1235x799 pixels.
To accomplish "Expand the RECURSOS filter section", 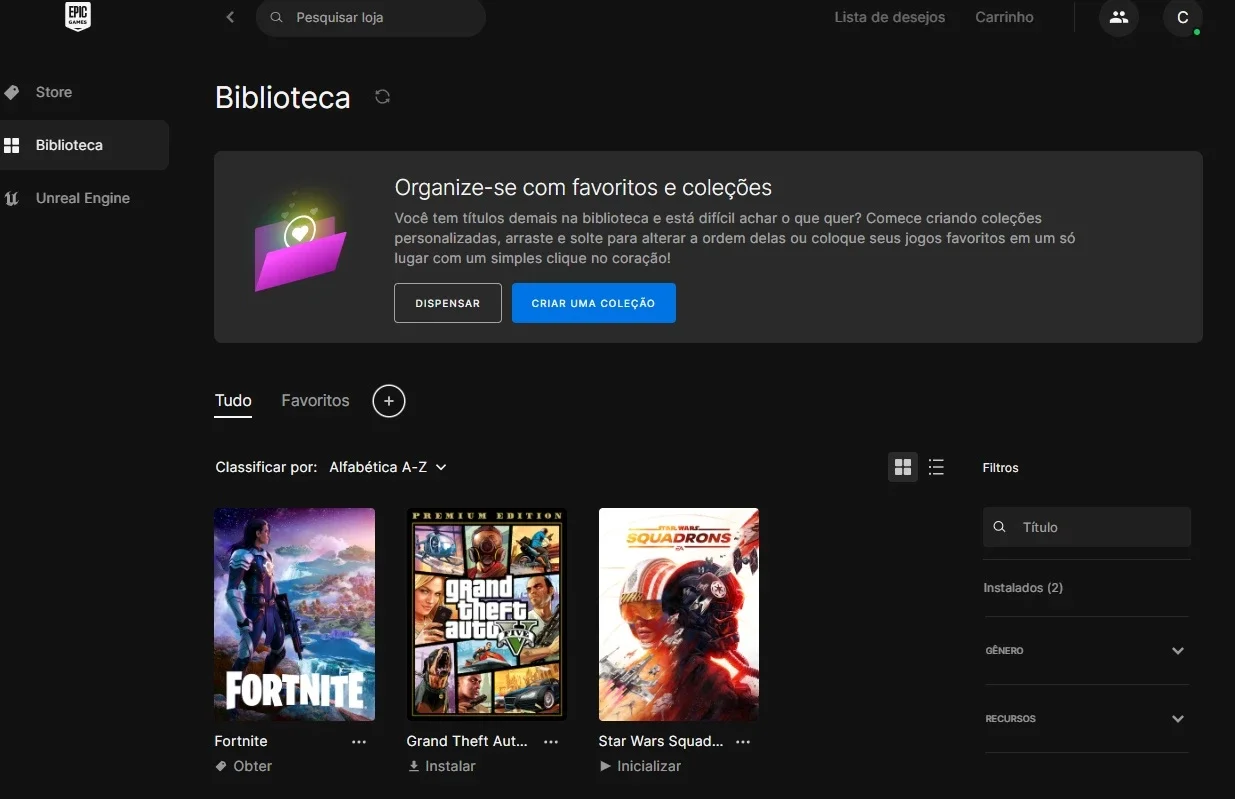I will click(1087, 719).
